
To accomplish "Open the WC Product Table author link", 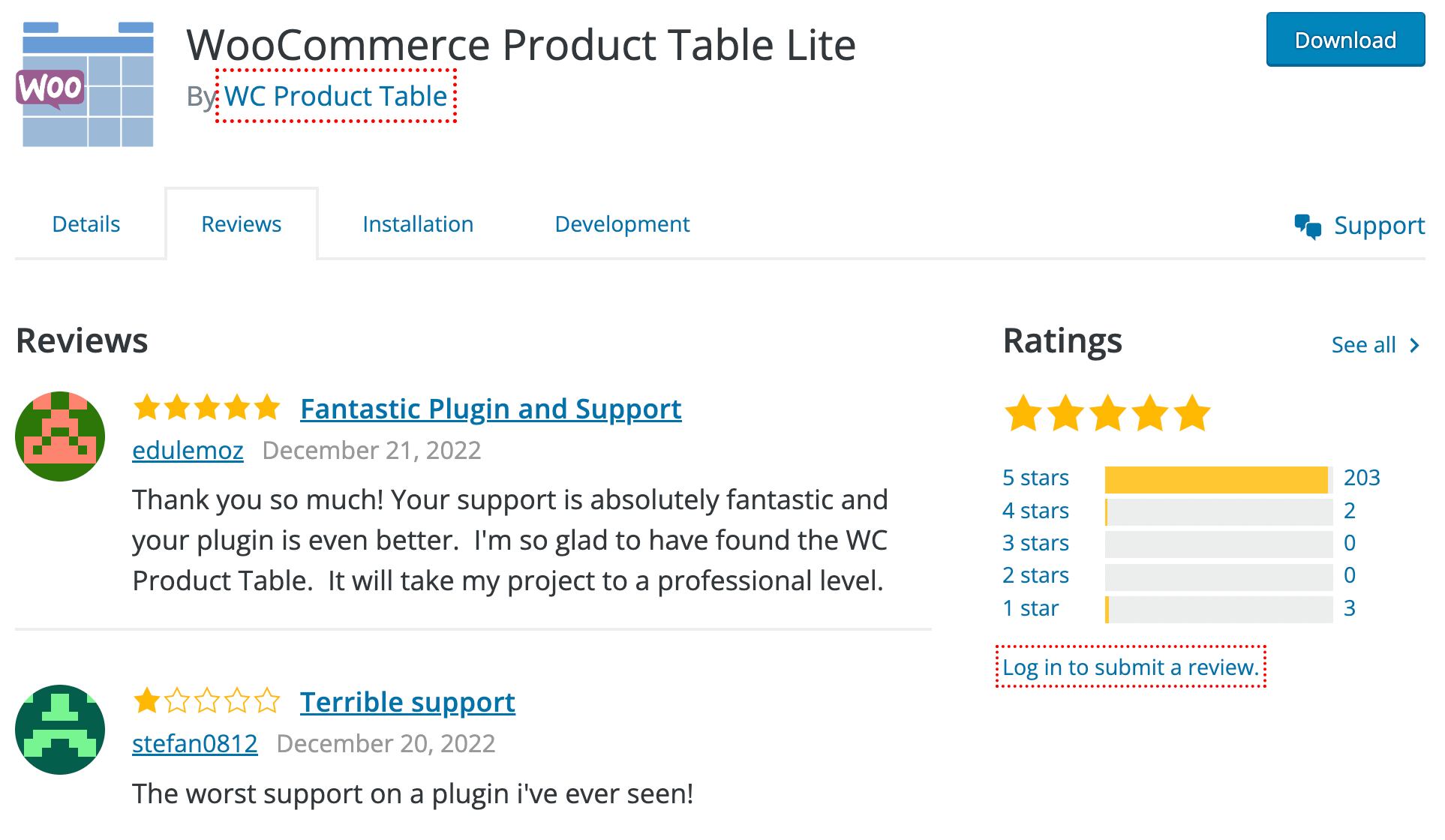I will pos(335,96).
